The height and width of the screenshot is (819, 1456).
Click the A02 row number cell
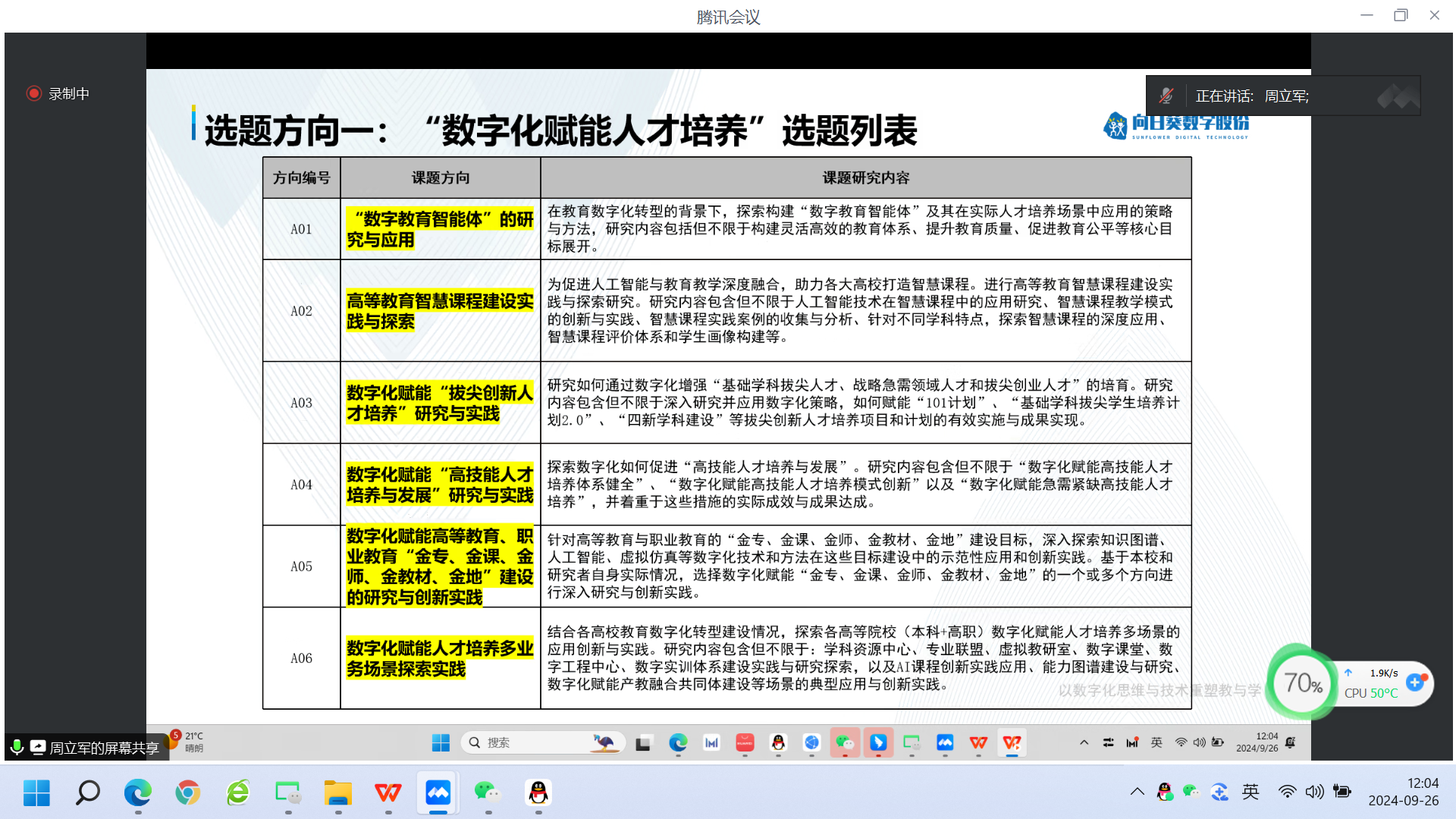click(x=301, y=311)
